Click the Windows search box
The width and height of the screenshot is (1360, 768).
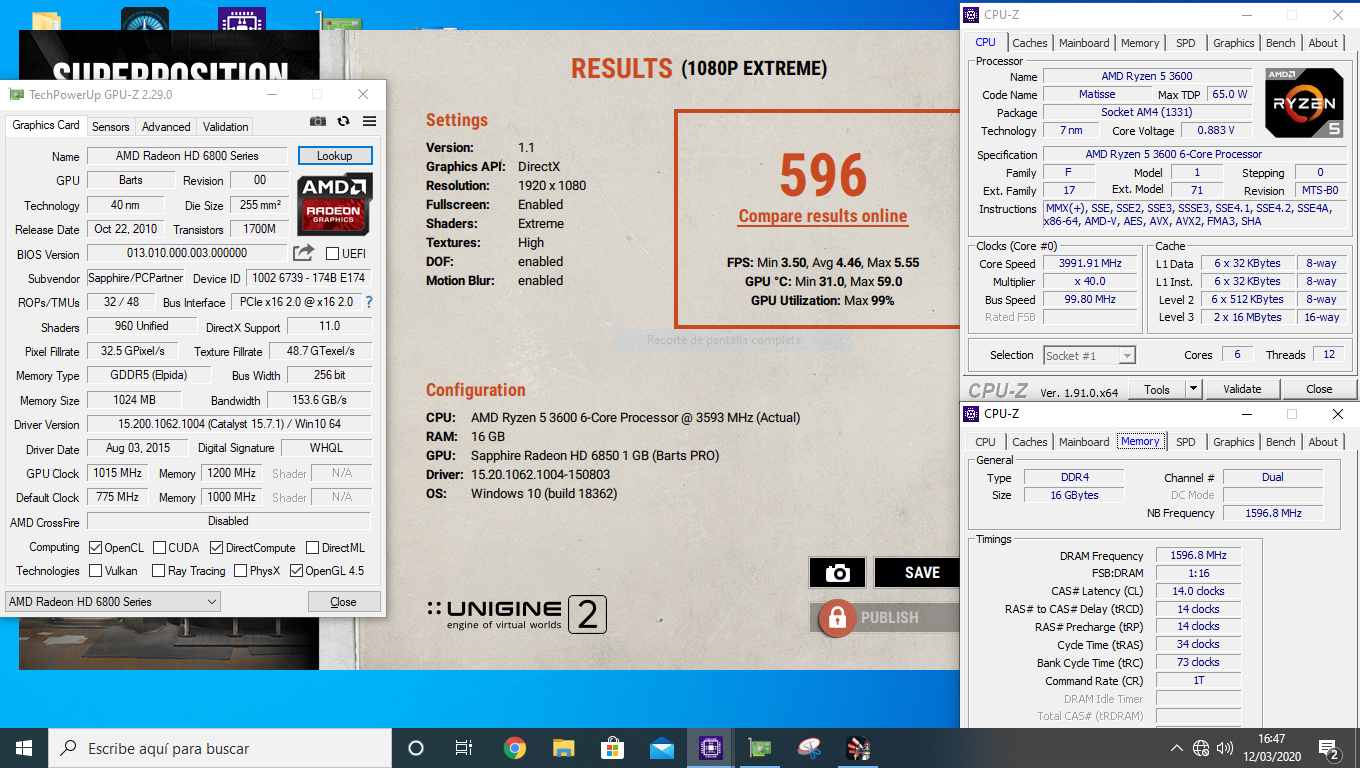click(x=220, y=748)
